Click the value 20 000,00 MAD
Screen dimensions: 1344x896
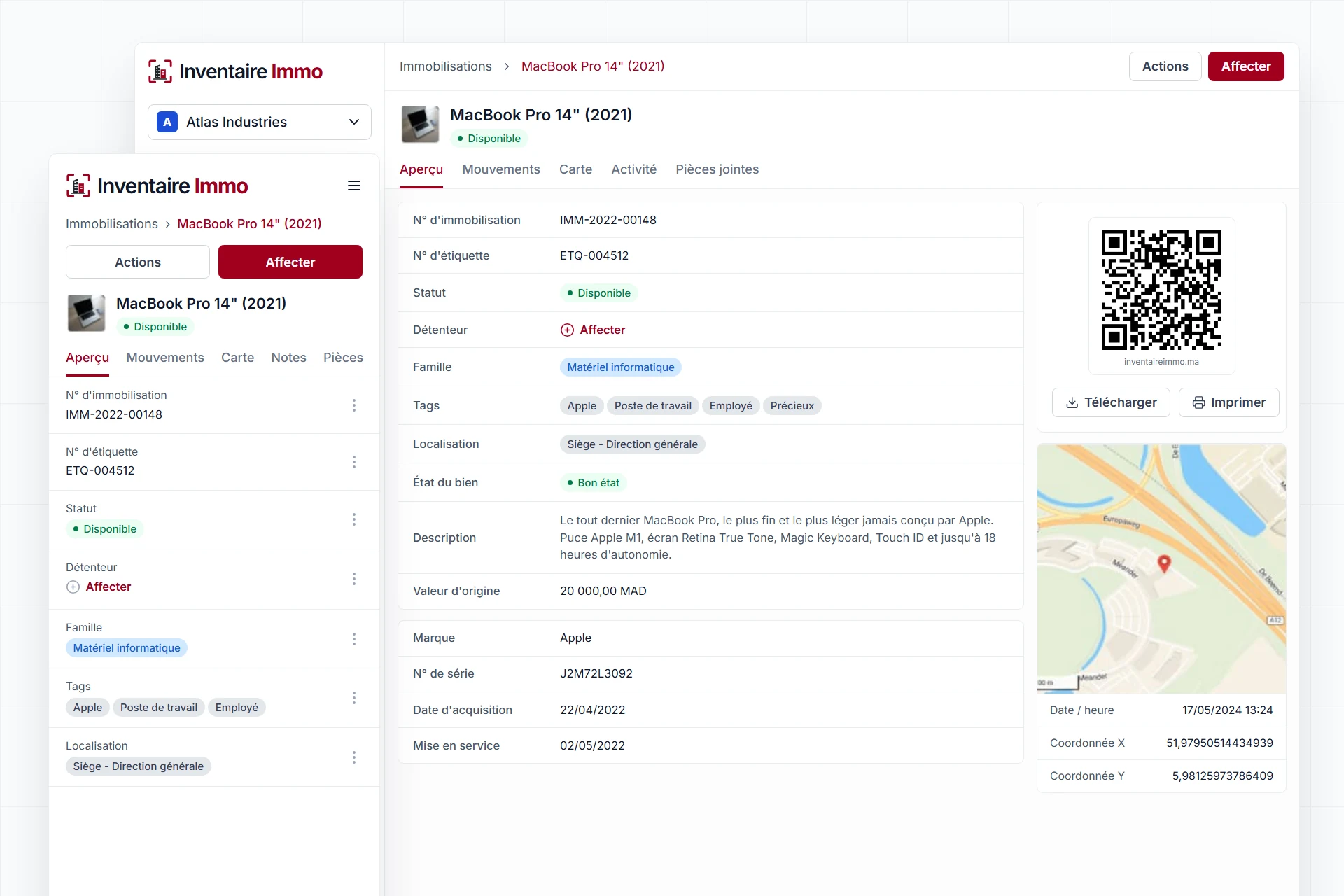pos(603,591)
